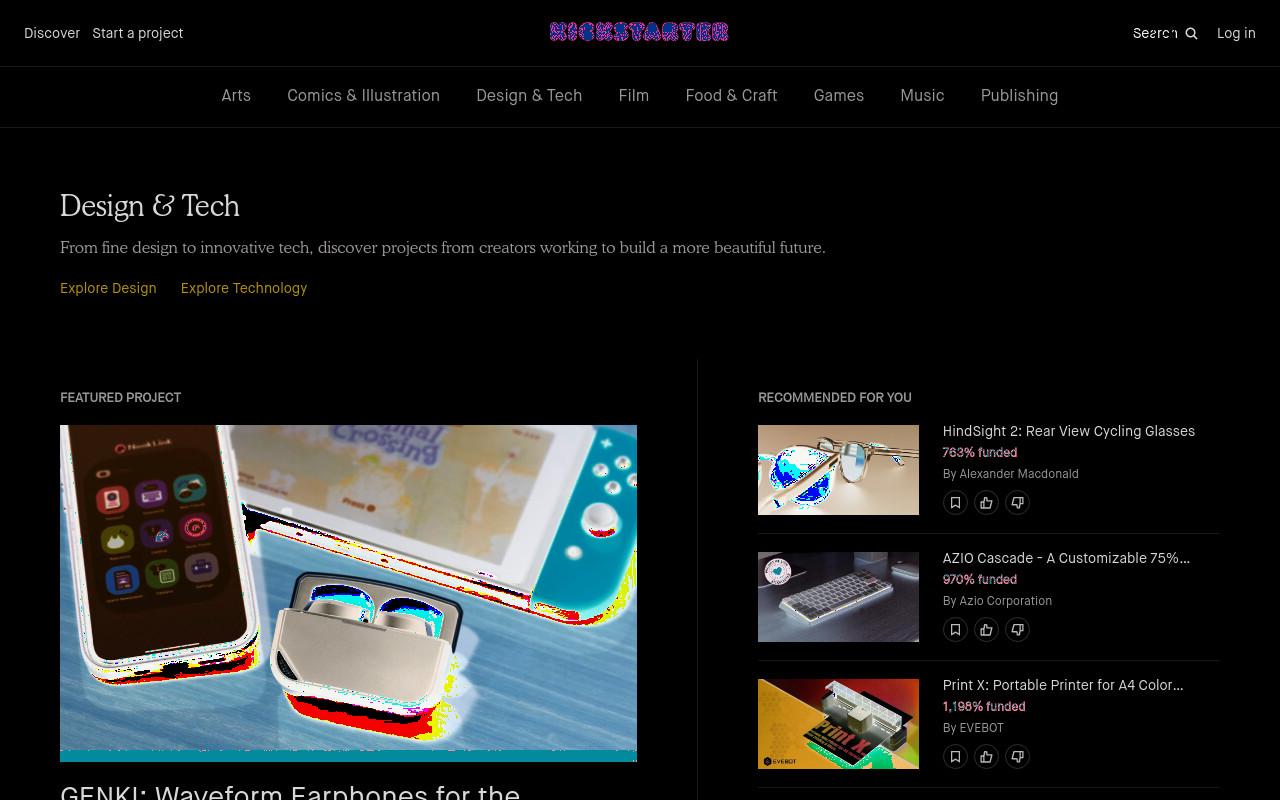Click the 783% funded text
Screen dimensions: 1280x800
(x=980, y=453)
